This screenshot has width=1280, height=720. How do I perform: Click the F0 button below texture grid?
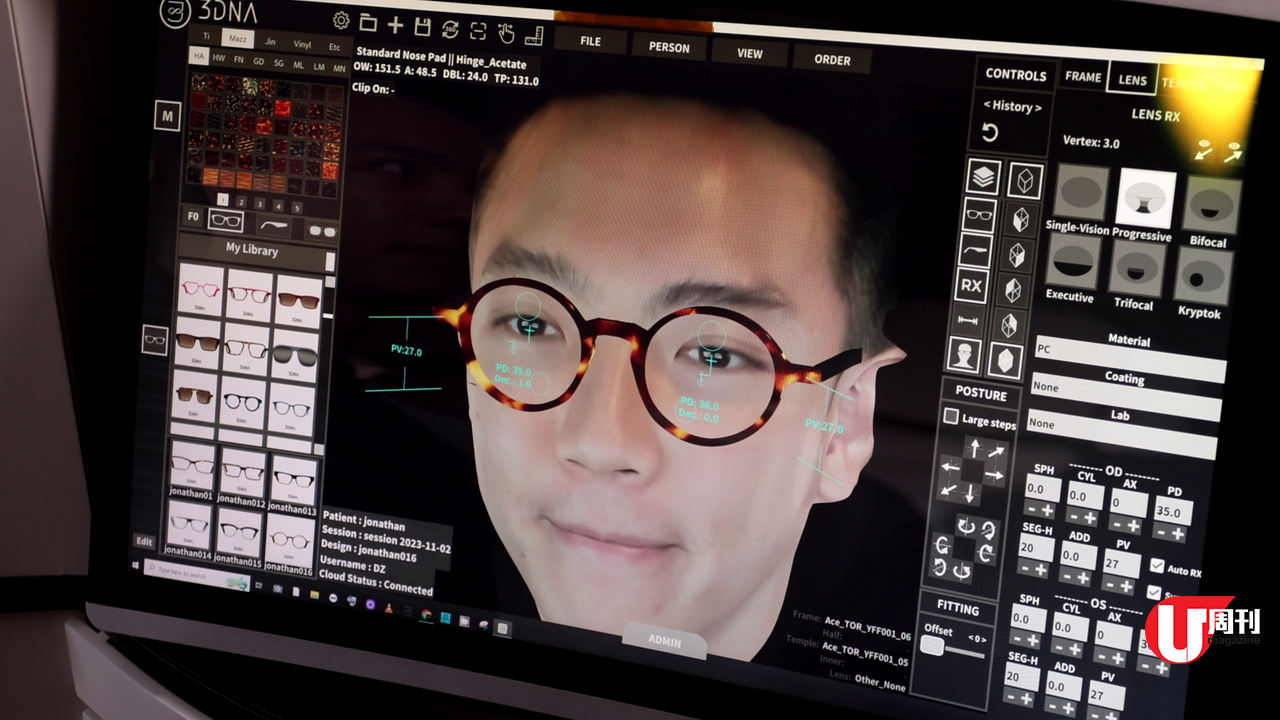point(193,217)
